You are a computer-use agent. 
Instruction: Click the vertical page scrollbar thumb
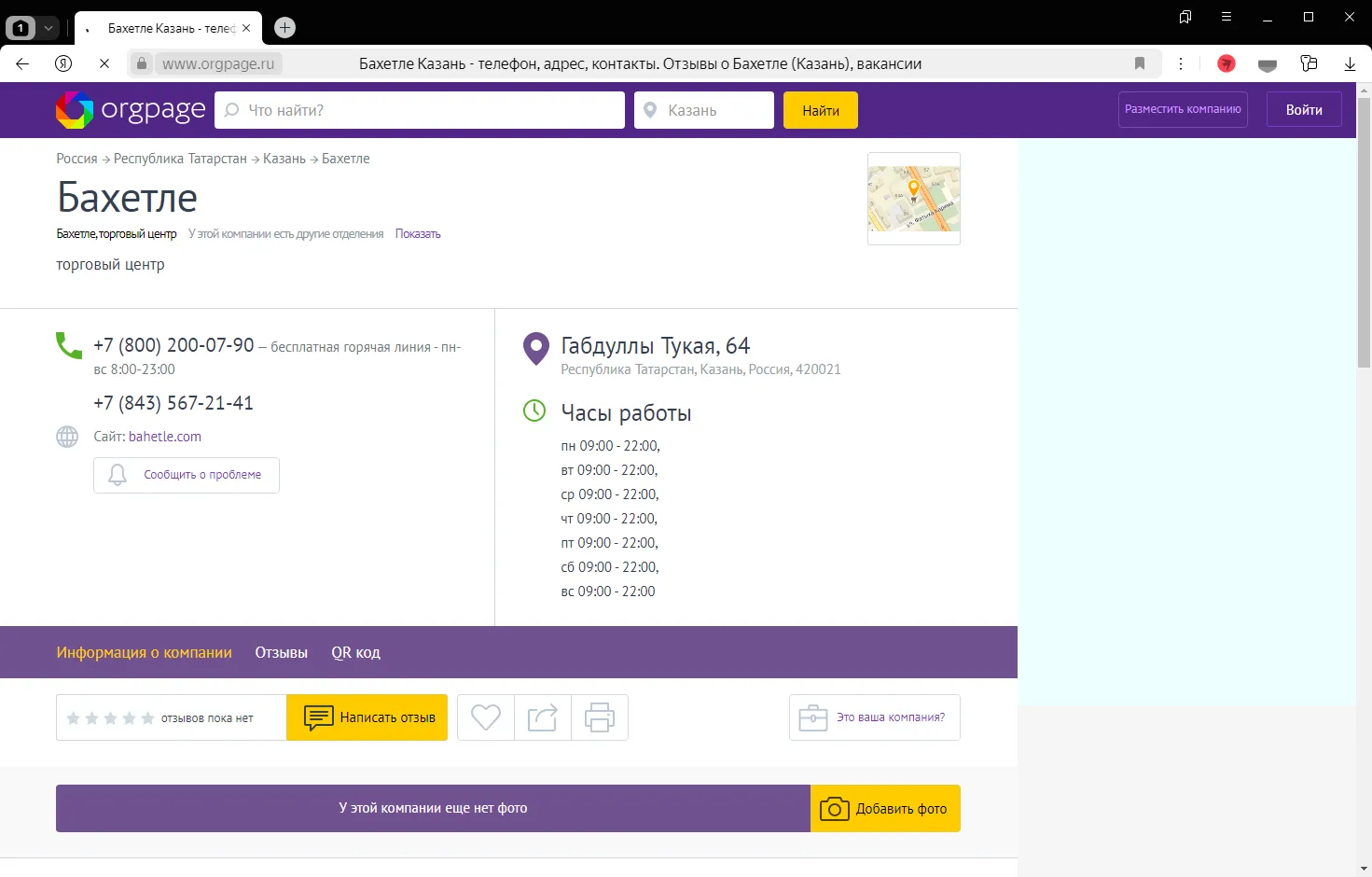point(1364,231)
